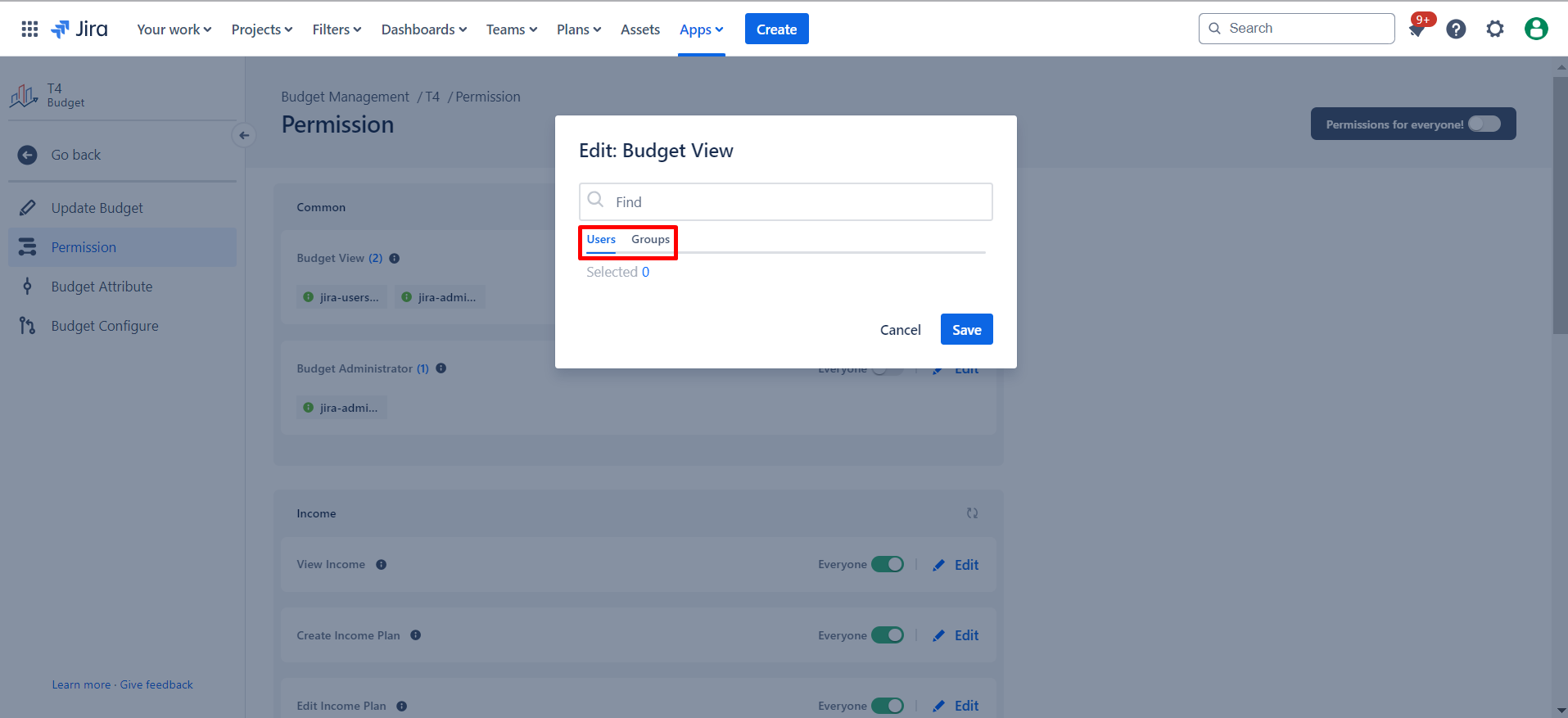
Task: Click the T4 breadcrumb link
Action: (432, 97)
